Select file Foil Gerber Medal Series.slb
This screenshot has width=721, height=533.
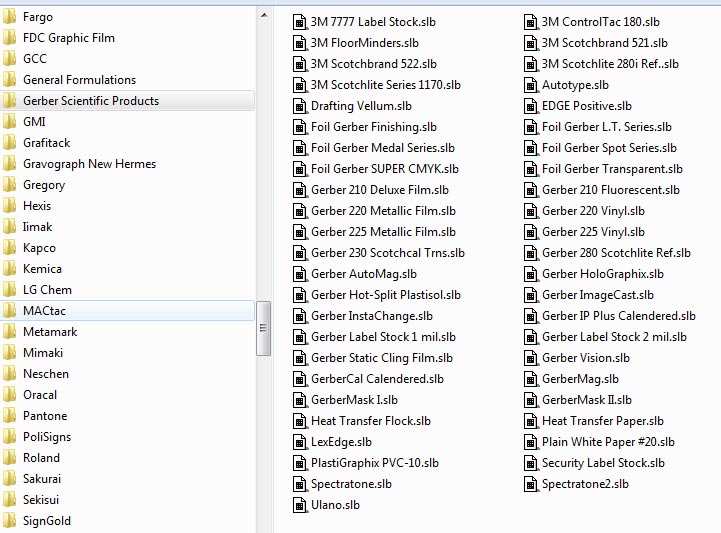coord(383,148)
